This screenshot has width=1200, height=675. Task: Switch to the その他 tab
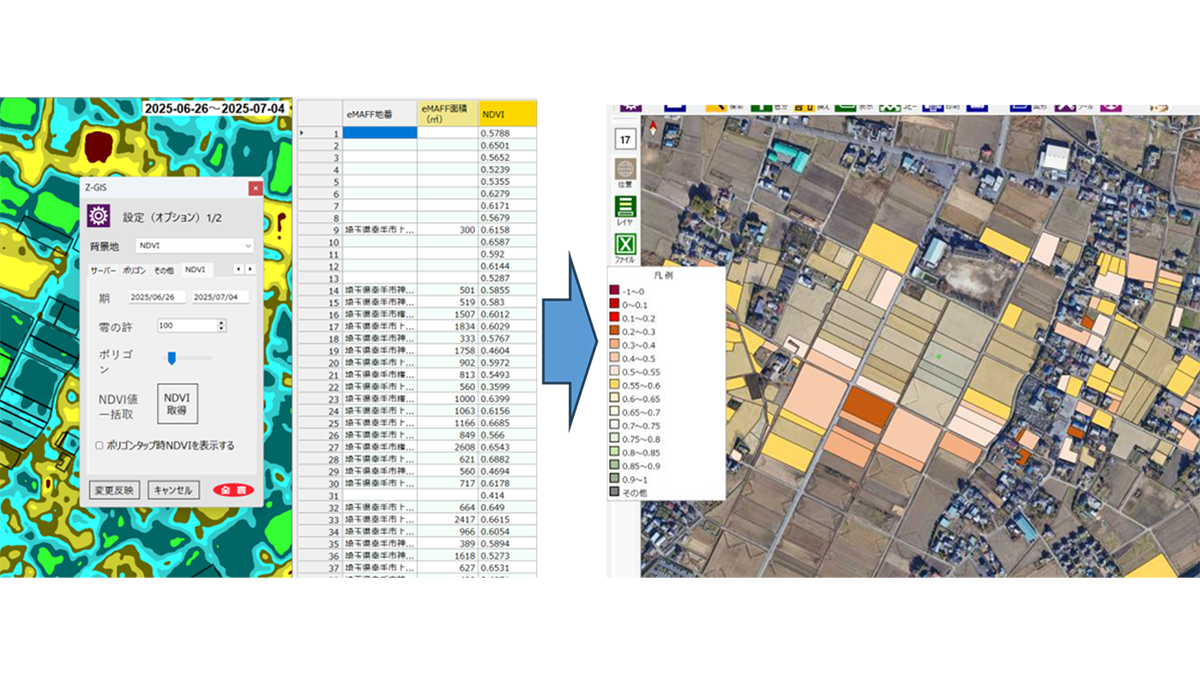pos(164,270)
